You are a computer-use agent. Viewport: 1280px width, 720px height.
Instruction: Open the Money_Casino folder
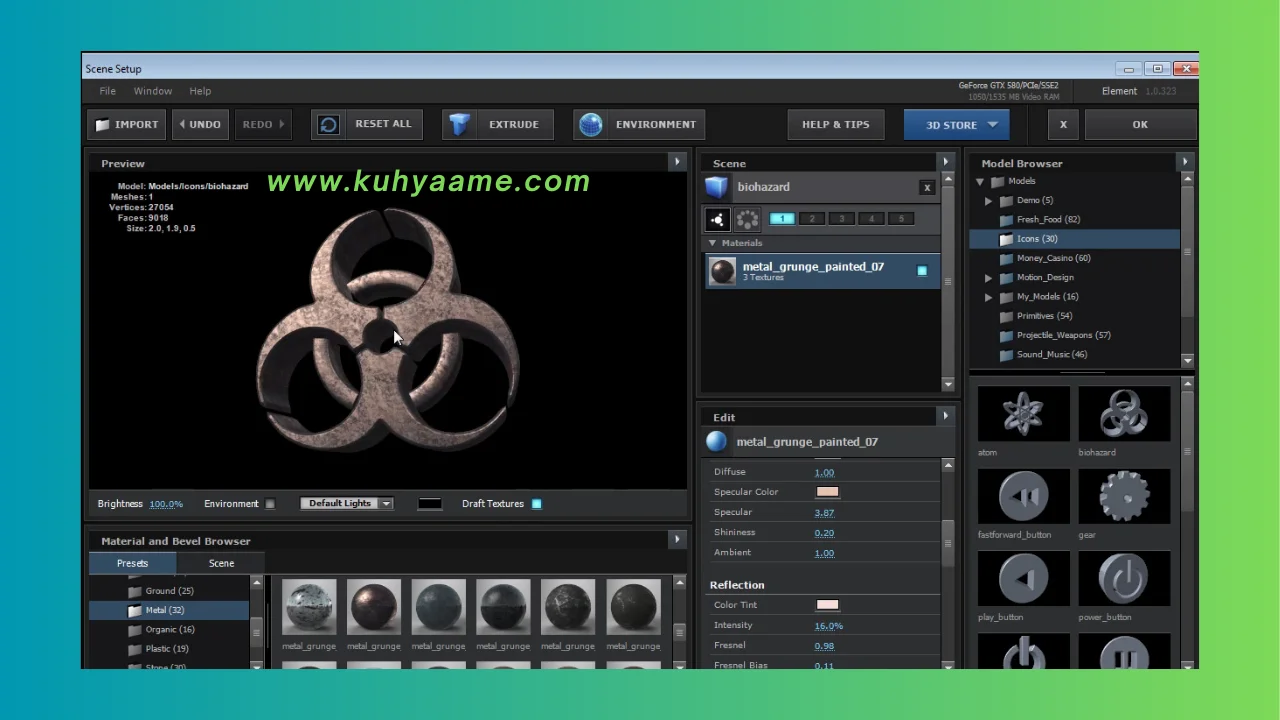1045,258
